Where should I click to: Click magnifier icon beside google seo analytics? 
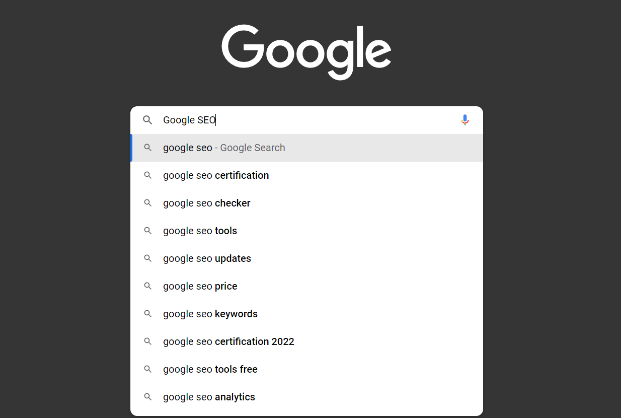tap(147, 397)
